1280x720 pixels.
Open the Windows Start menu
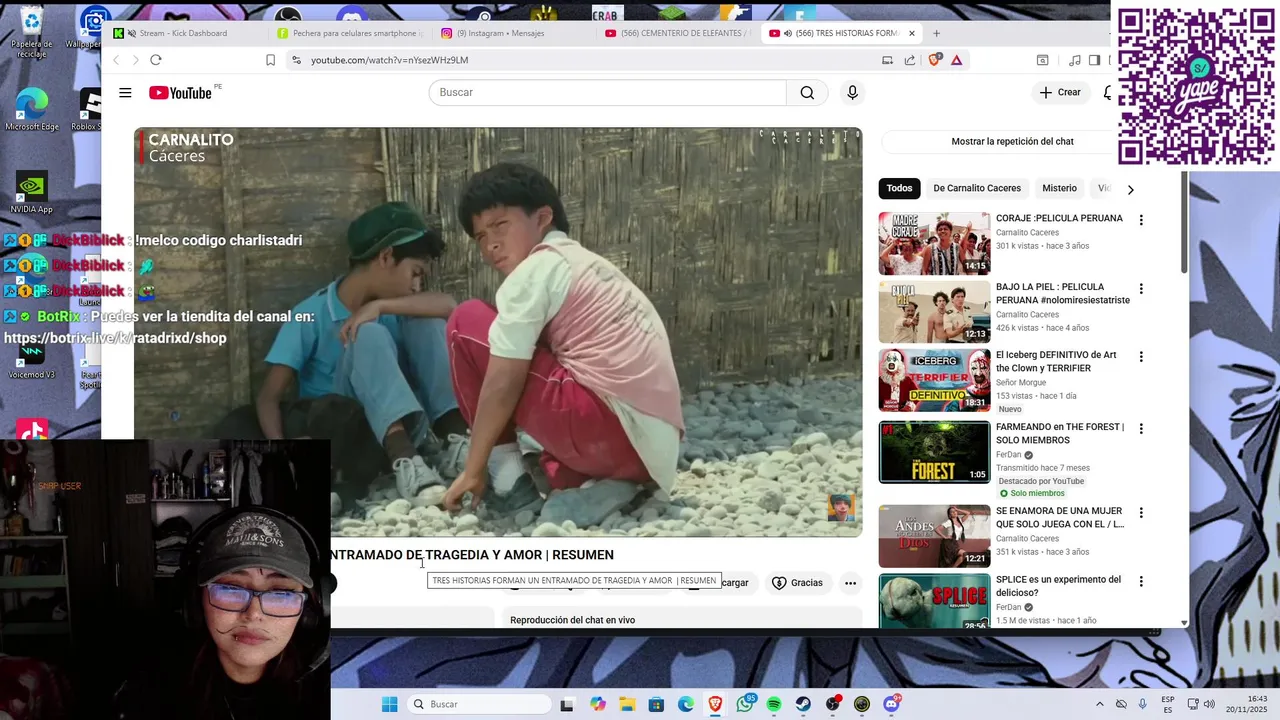click(x=389, y=704)
